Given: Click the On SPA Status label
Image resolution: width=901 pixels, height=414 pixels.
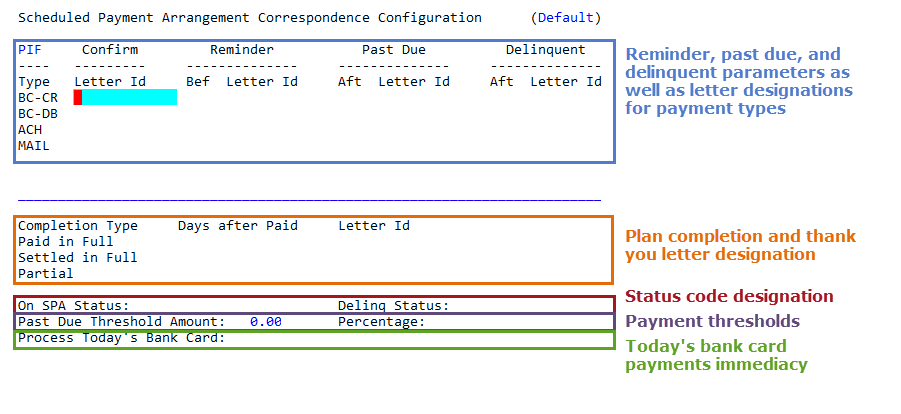Looking at the screenshot, I should click(74, 306).
